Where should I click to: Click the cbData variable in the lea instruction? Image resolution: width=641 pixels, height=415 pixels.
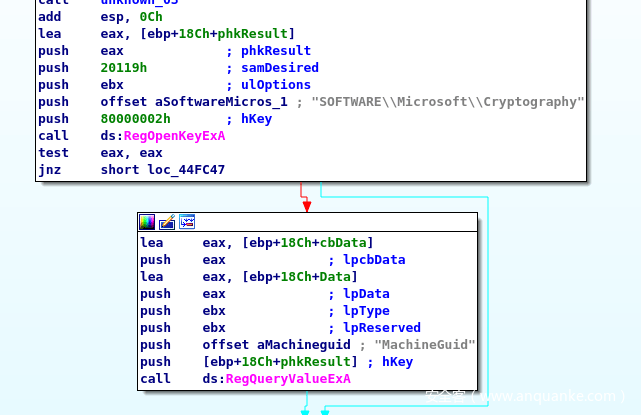click(343, 242)
